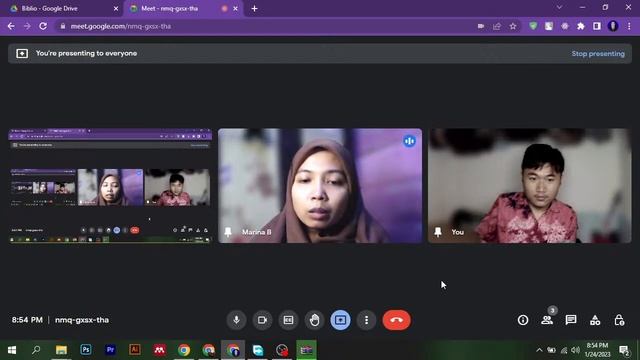Open tab search chevron dropdown

tap(559, 7)
